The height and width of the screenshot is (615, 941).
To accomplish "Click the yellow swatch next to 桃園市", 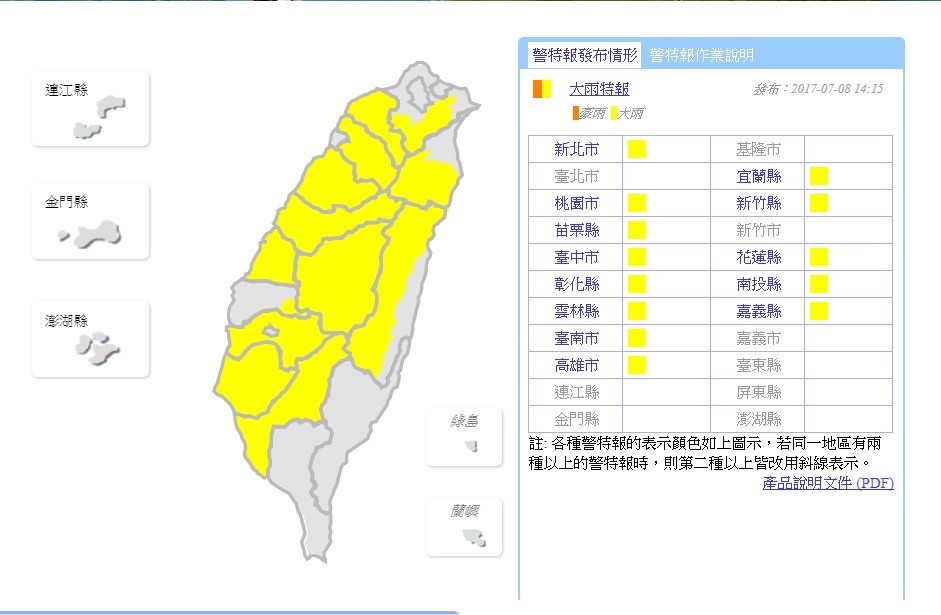I will (x=637, y=203).
